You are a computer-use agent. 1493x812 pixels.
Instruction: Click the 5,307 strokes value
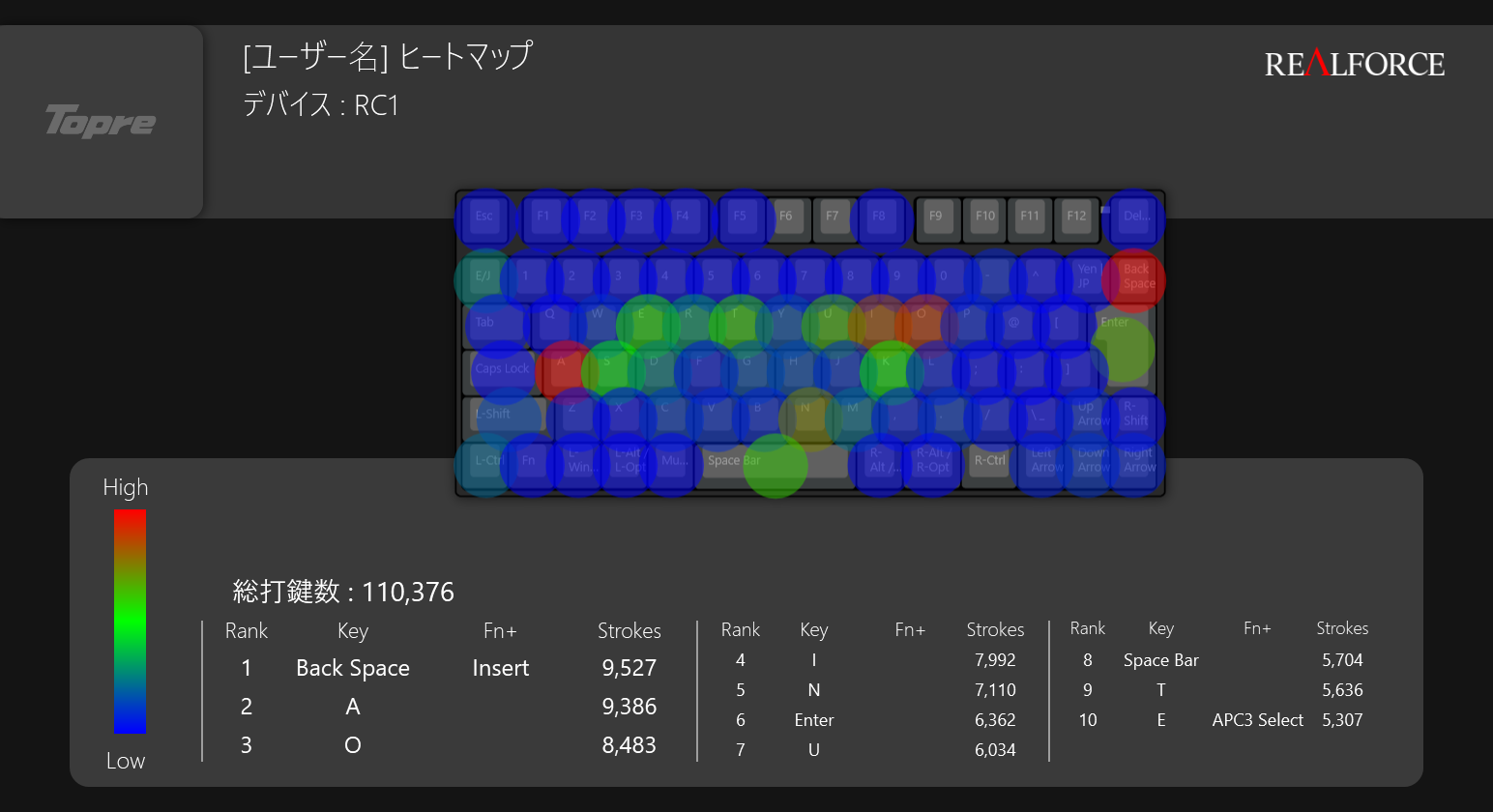(x=1342, y=720)
